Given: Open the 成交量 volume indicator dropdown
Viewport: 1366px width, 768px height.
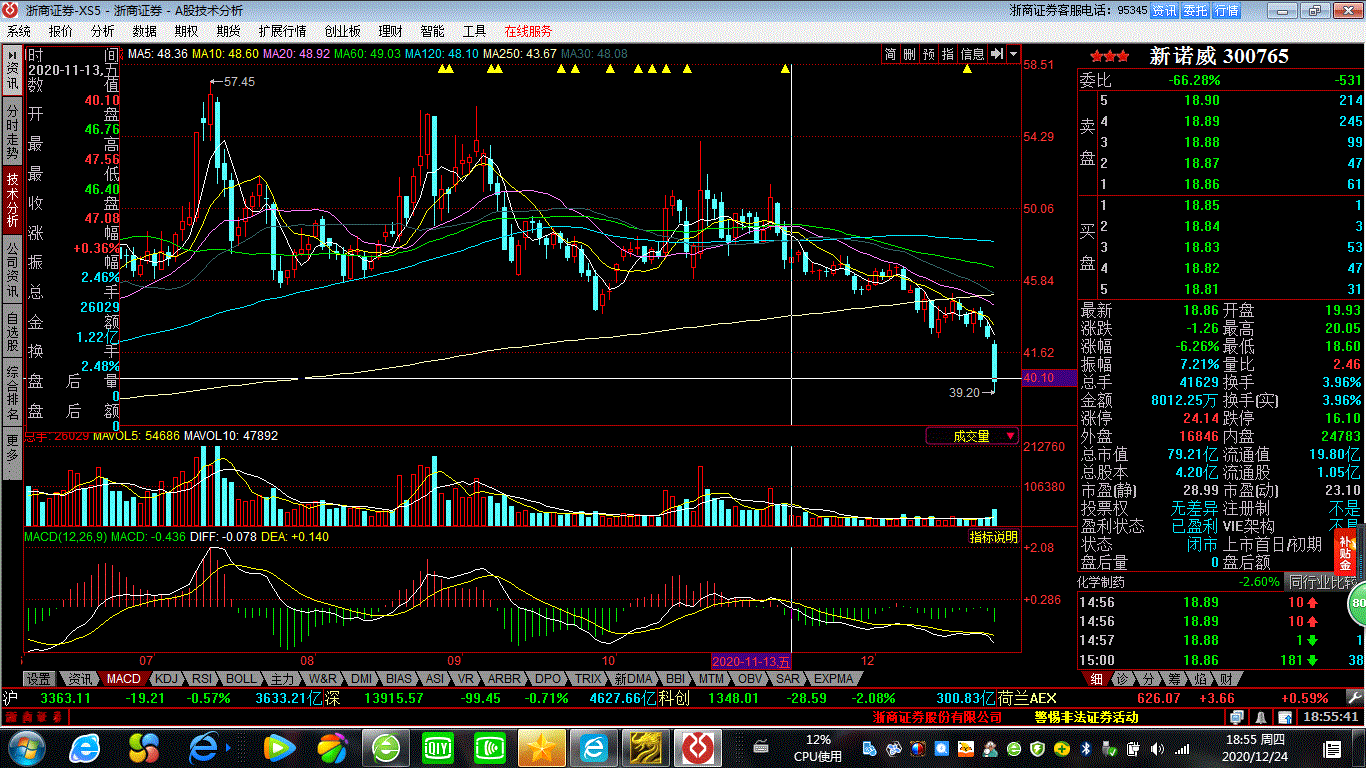Looking at the screenshot, I should (972, 436).
